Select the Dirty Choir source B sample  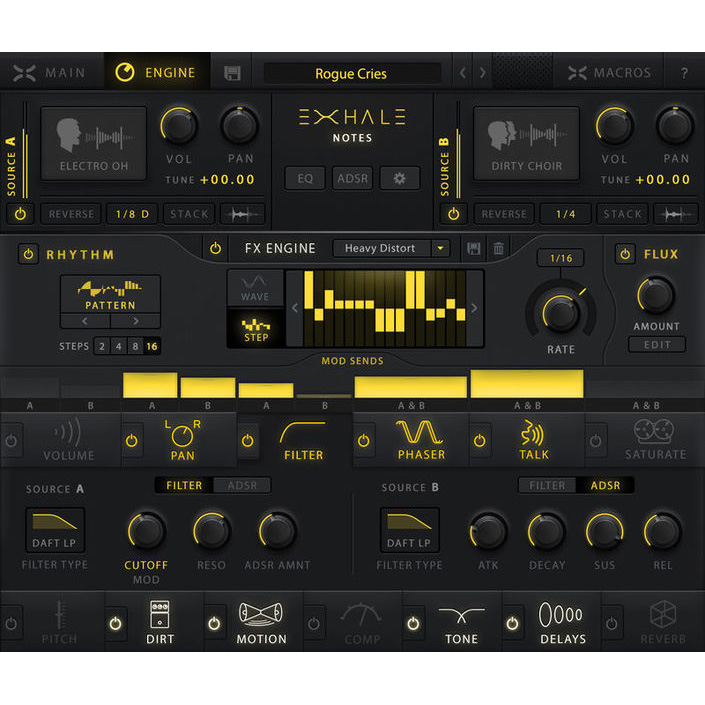526,143
